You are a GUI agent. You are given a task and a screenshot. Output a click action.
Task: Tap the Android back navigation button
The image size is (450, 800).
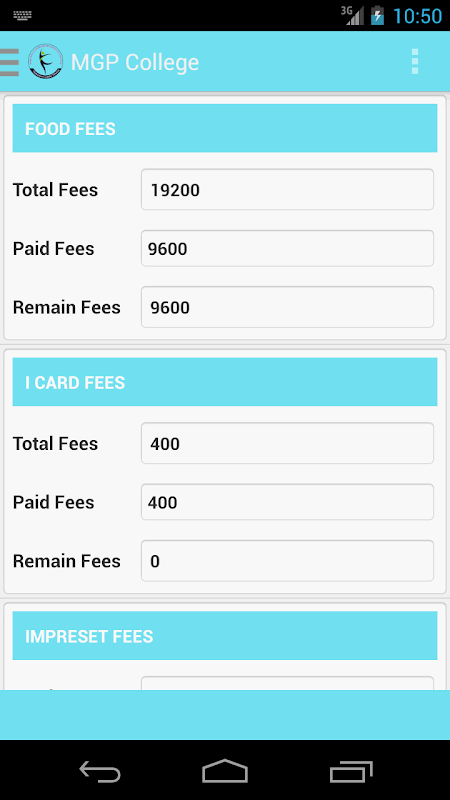pyautogui.click(x=100, y=770)
